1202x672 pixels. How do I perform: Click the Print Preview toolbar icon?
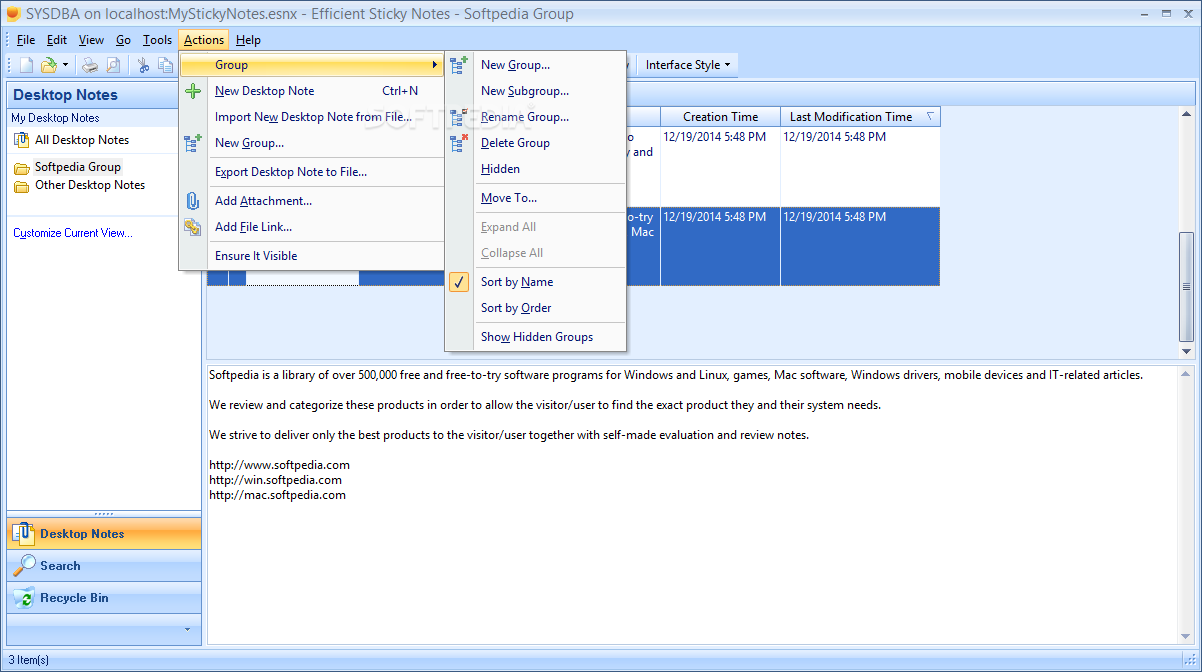113,65
